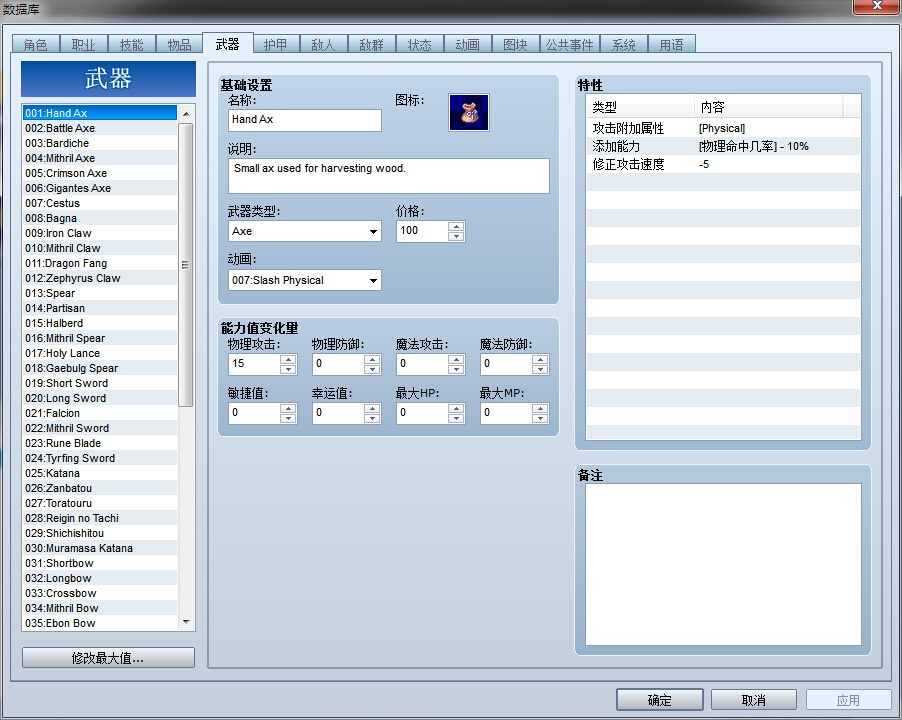Increase 敏捷值 value with up arrow
This screenshot has width=902, height=720.
[288, 408]
